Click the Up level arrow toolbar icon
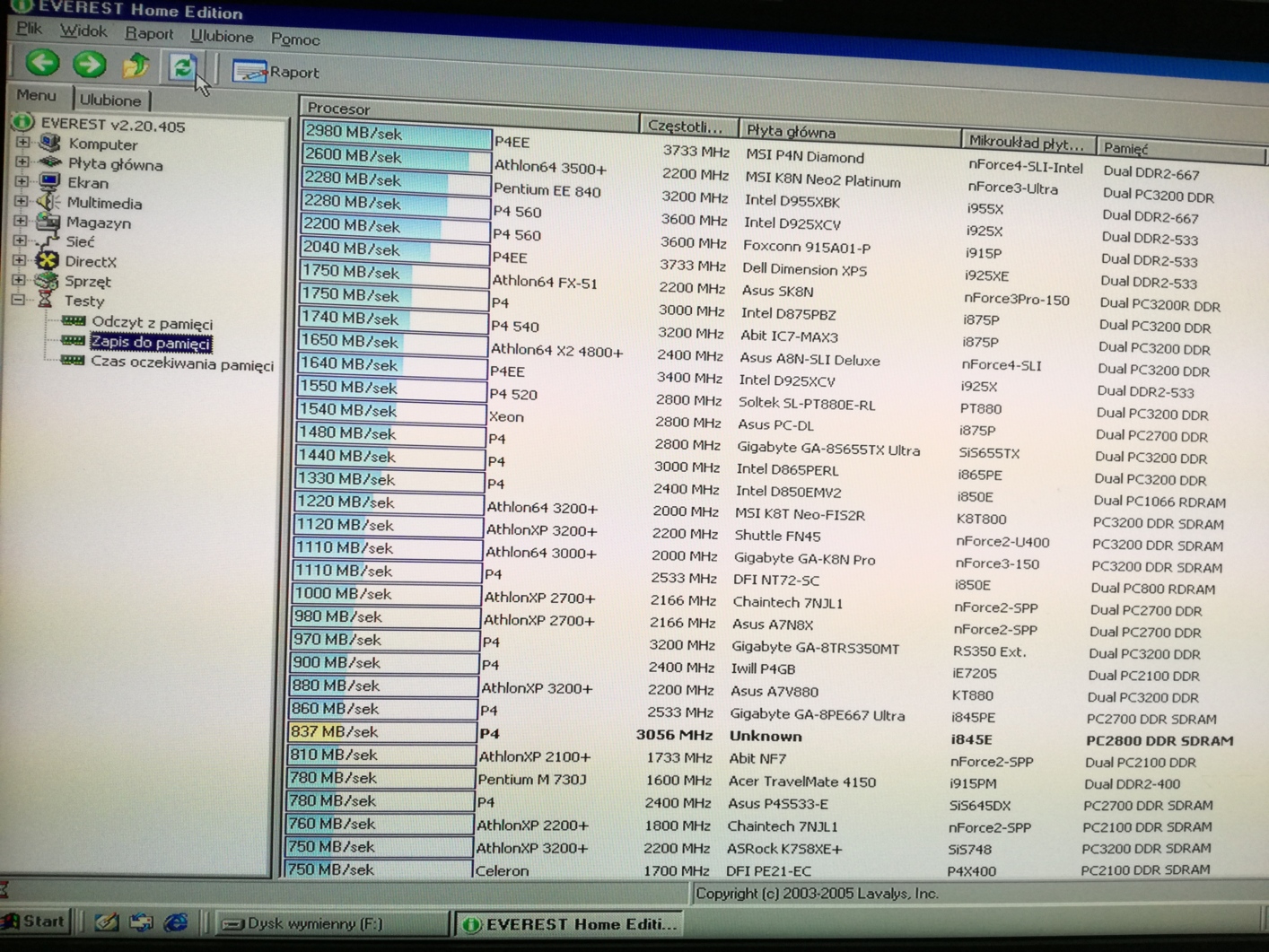 pyautogui.click(x=136, y=65)
